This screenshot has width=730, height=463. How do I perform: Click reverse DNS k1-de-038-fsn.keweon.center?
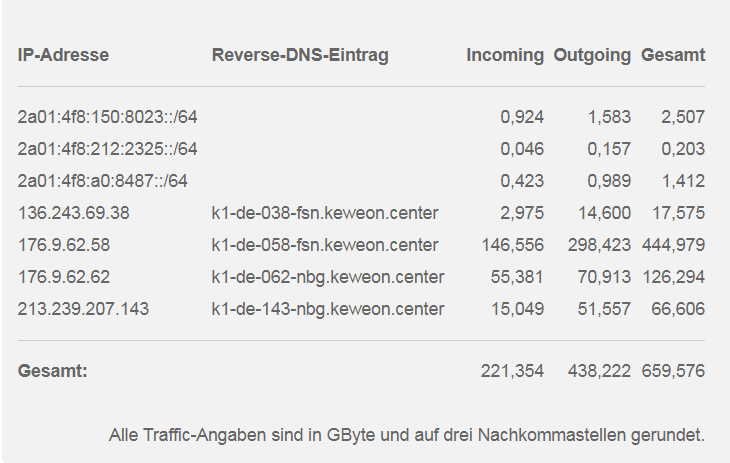pyautogui.click(x=325, y=213)
